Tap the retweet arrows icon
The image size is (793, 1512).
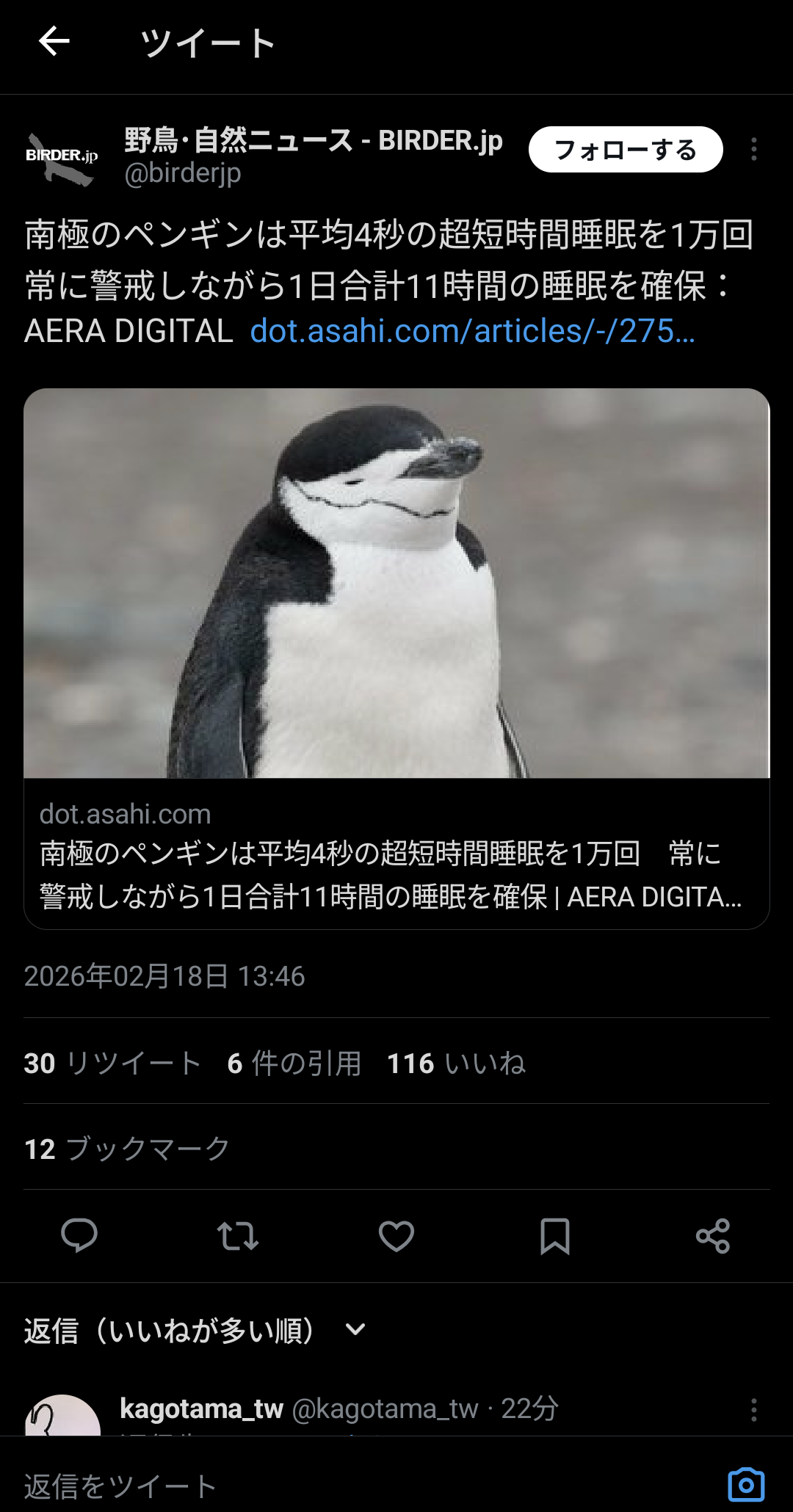238,1235
